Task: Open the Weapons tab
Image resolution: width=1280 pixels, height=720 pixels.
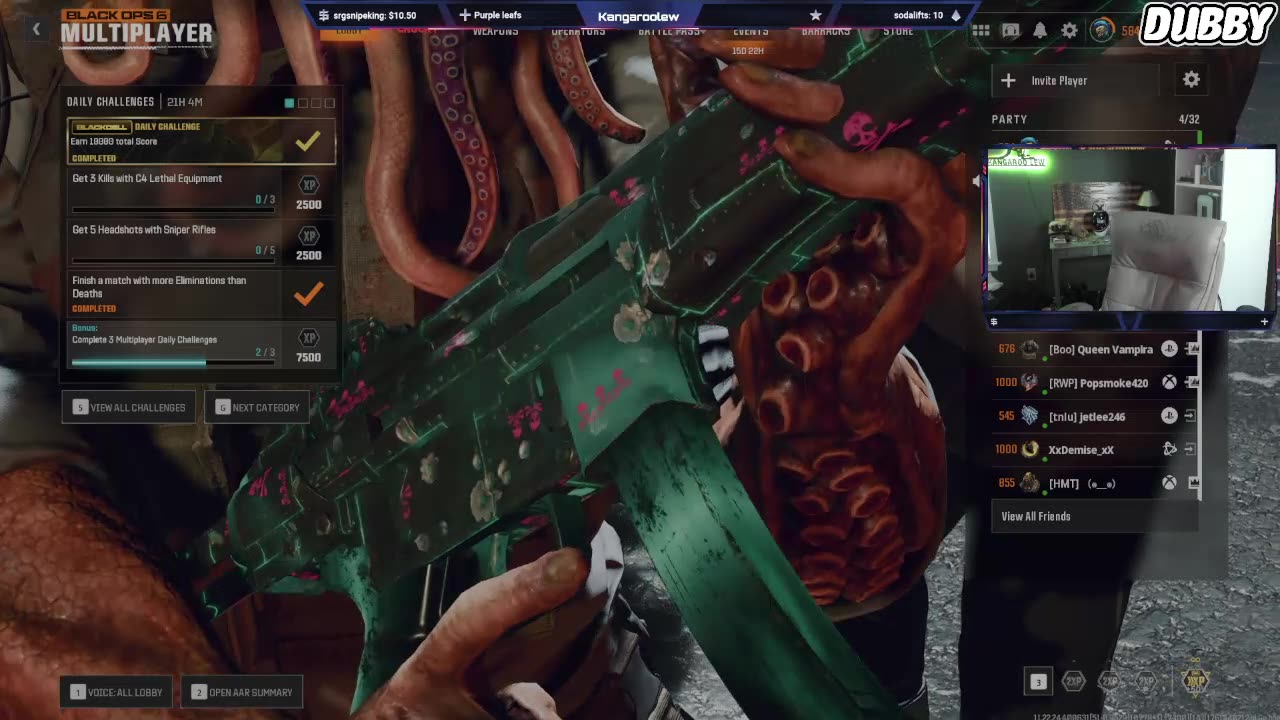Action: tap(495, 31)
